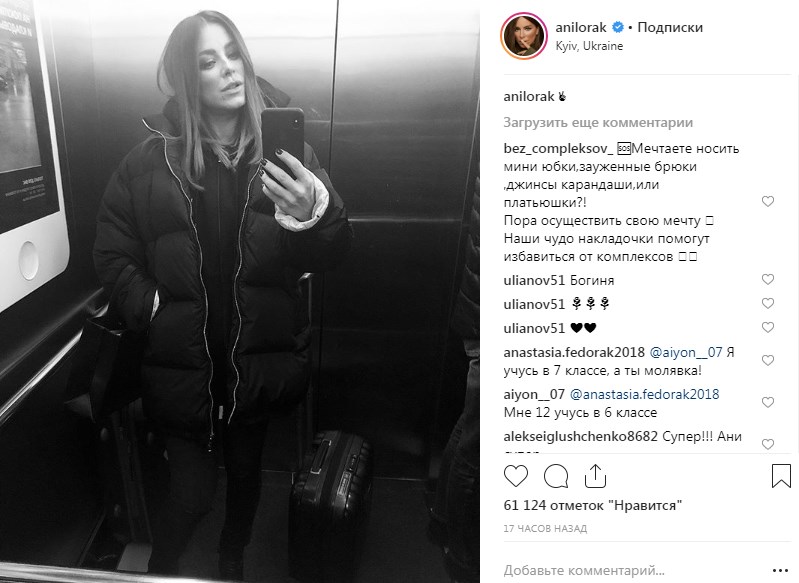The width and height of the screenshot is (799, 583).
Task: Like the alekseiglushchenko8682 comment
Action: point(768,444)
